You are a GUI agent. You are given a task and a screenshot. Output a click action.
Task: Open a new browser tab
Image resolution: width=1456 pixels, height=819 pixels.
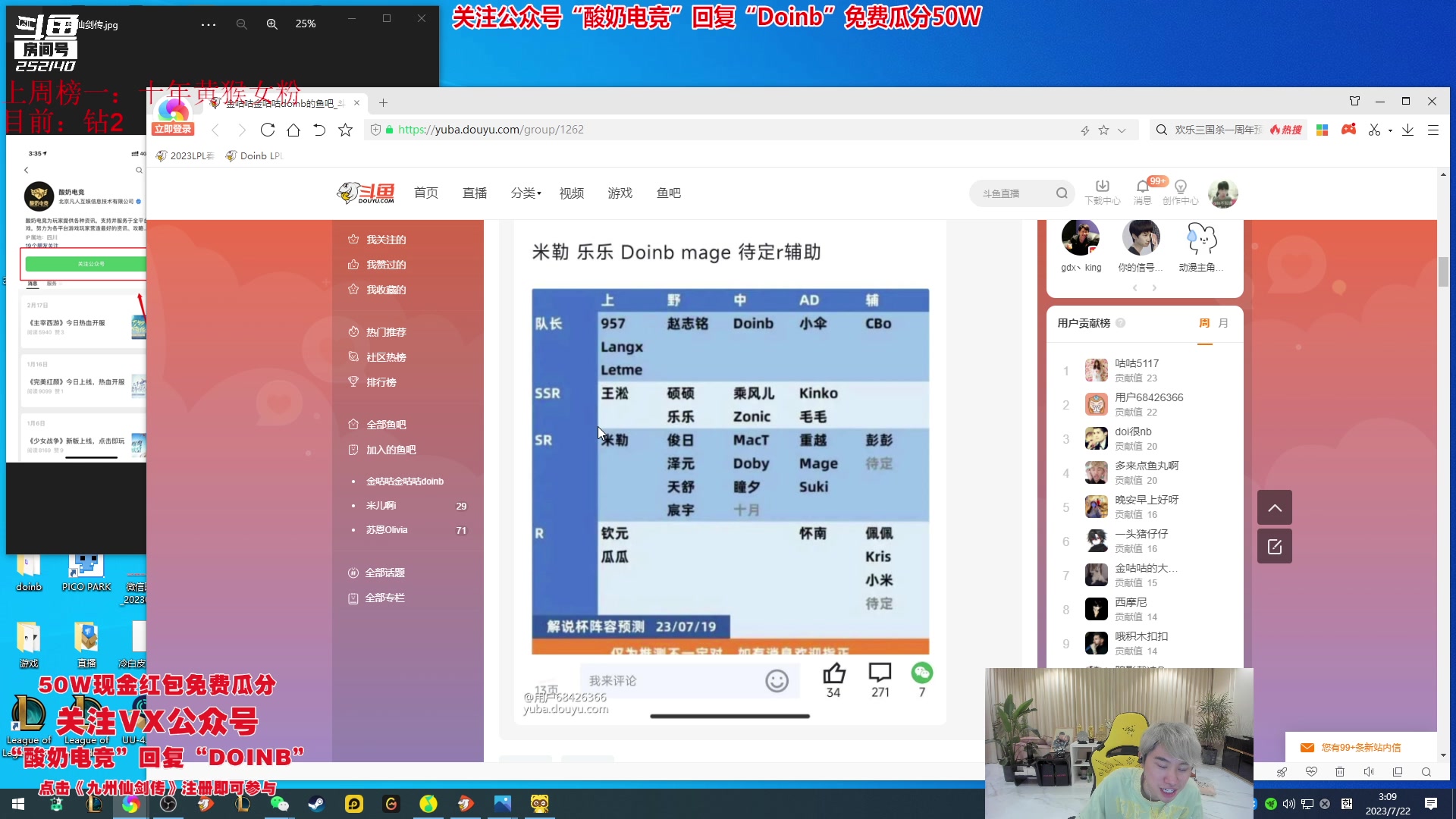[383, 102]
